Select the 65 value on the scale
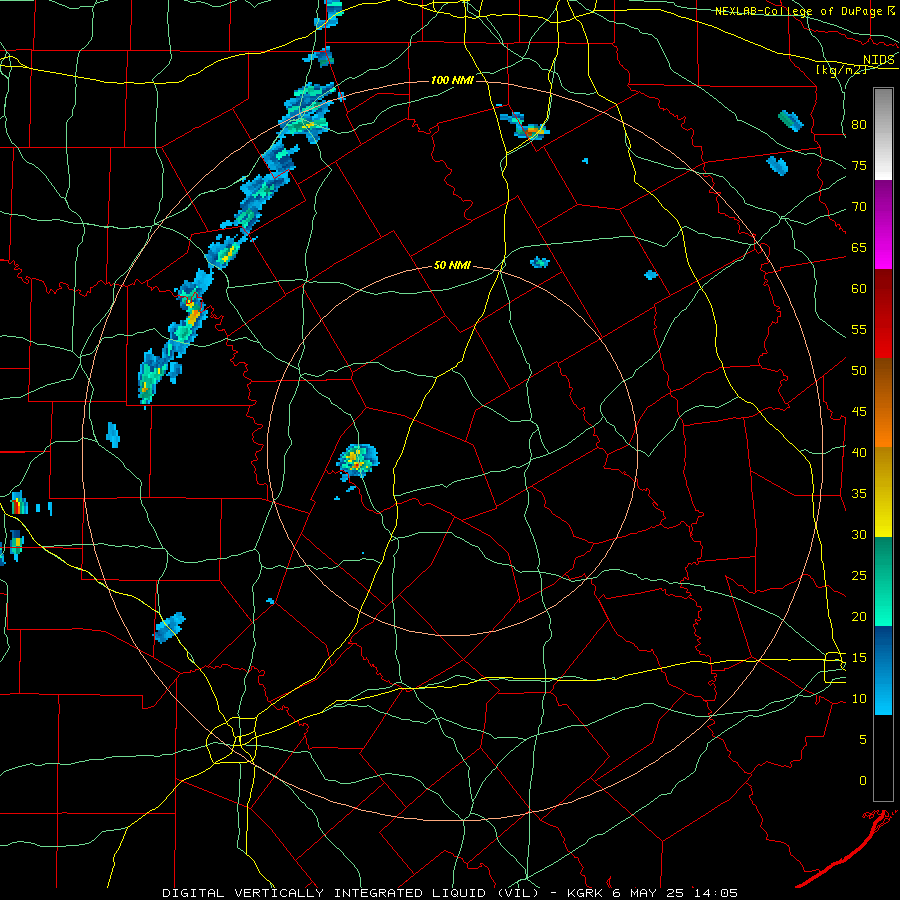 859,247
